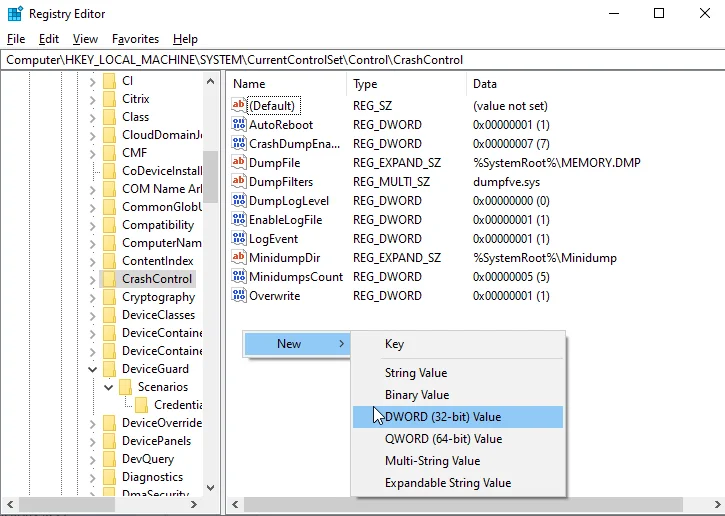725x516 pixels.
Task: Click the Registry Editor app icon in title bar
Action: 15,14
